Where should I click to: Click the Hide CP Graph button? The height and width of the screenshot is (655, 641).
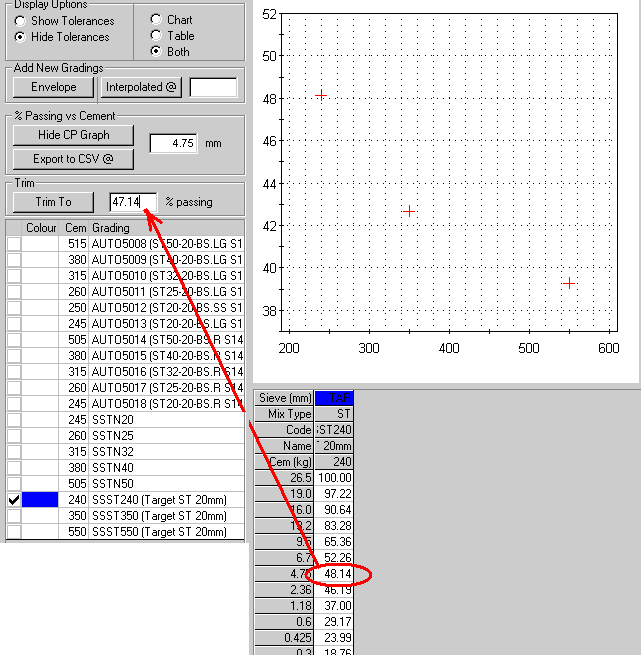pos(73,135)
